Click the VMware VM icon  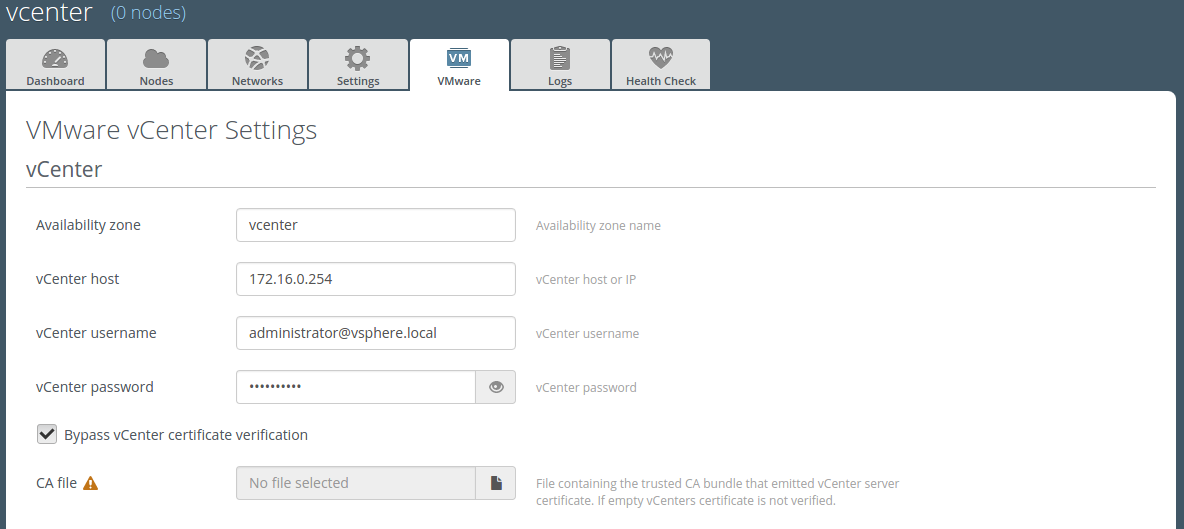click(459, 58)
